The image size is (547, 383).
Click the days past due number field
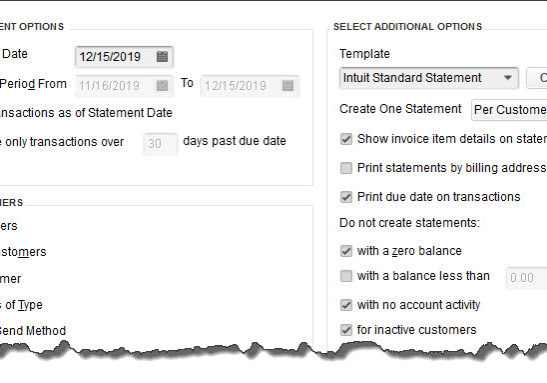pyautogui.click(x=160, y=143)
